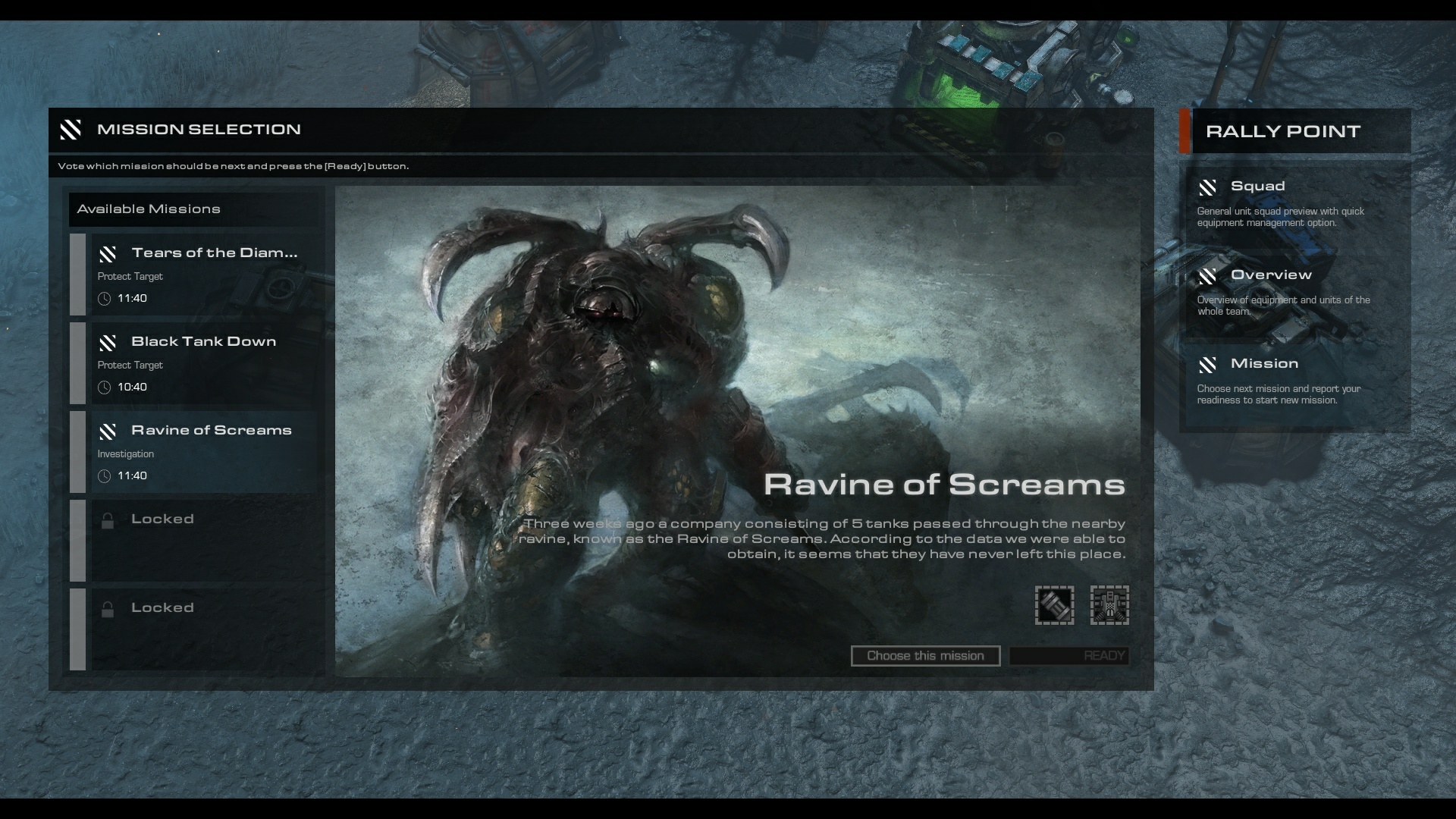Click the clock icon under Ravine of Screams Investigation
1456x819 pixels.
105,476
